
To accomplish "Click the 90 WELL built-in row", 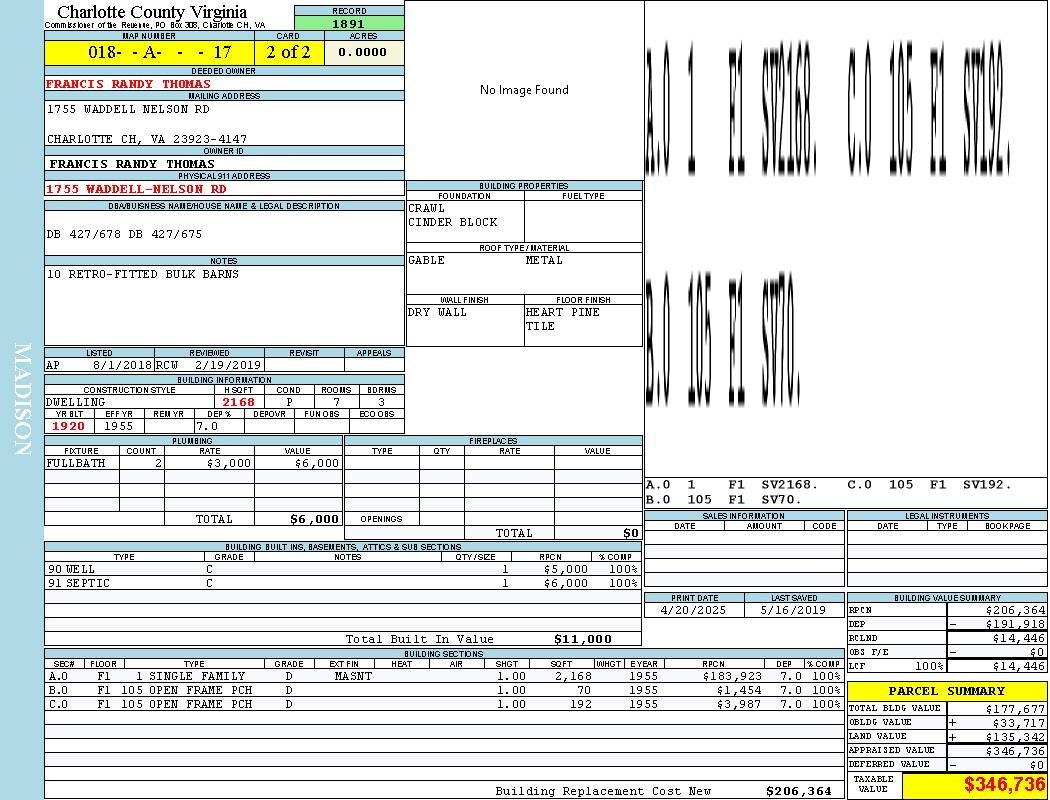I will click(x=343, y=569).
